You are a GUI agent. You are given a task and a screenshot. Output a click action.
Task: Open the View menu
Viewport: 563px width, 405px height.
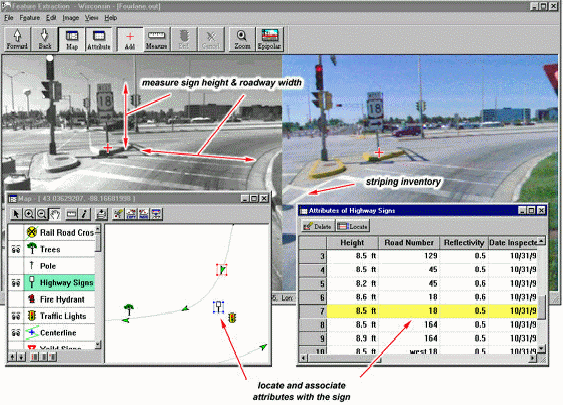pos(91,18)
